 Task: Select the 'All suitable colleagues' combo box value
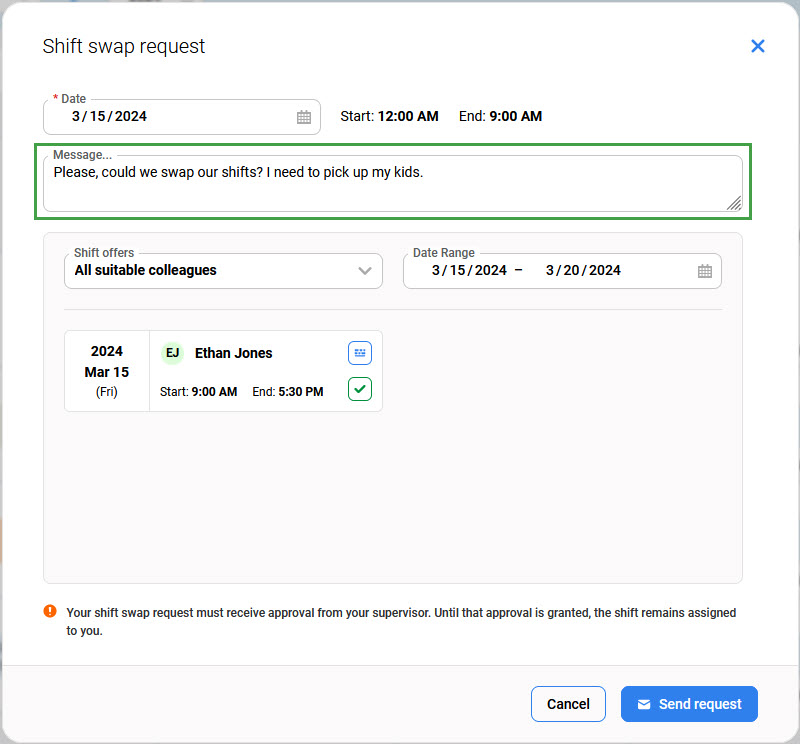pos(146,270)
